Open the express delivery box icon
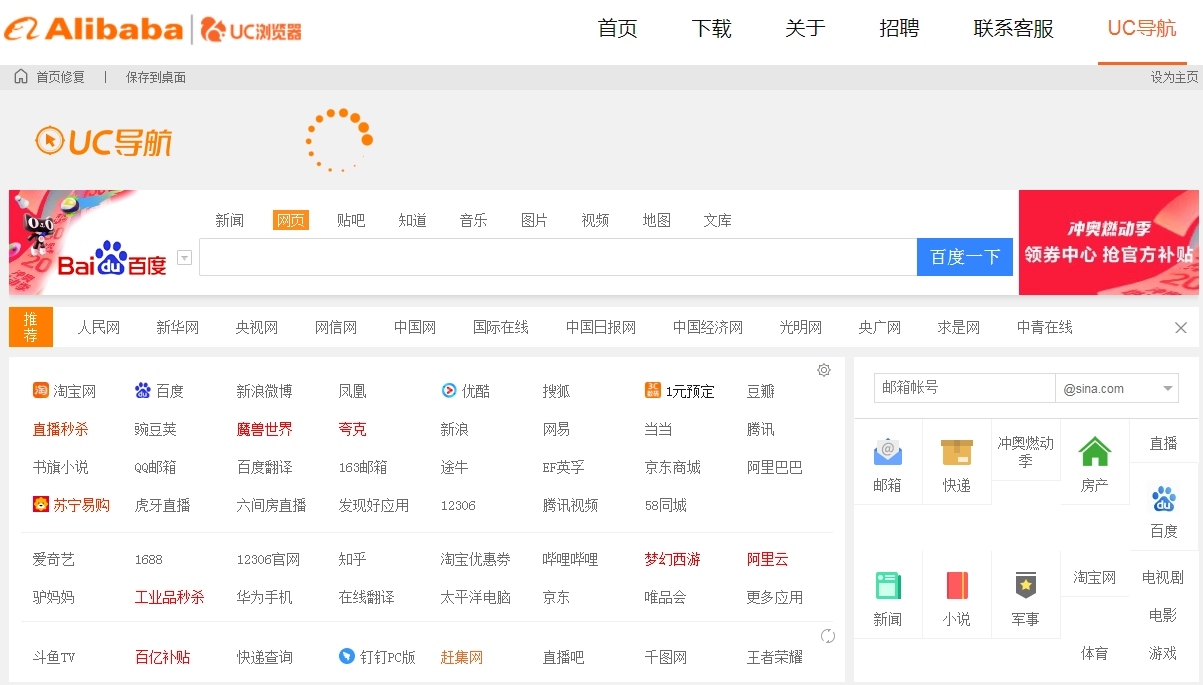This screenshot has height=685, width=1203. click(x=956, y=453)
